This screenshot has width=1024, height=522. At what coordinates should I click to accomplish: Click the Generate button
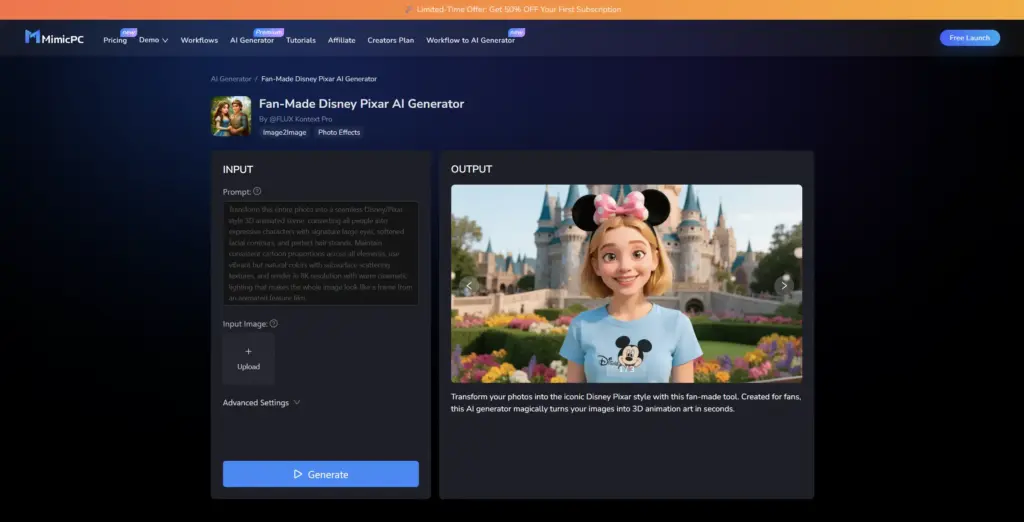tap(321, 474)
